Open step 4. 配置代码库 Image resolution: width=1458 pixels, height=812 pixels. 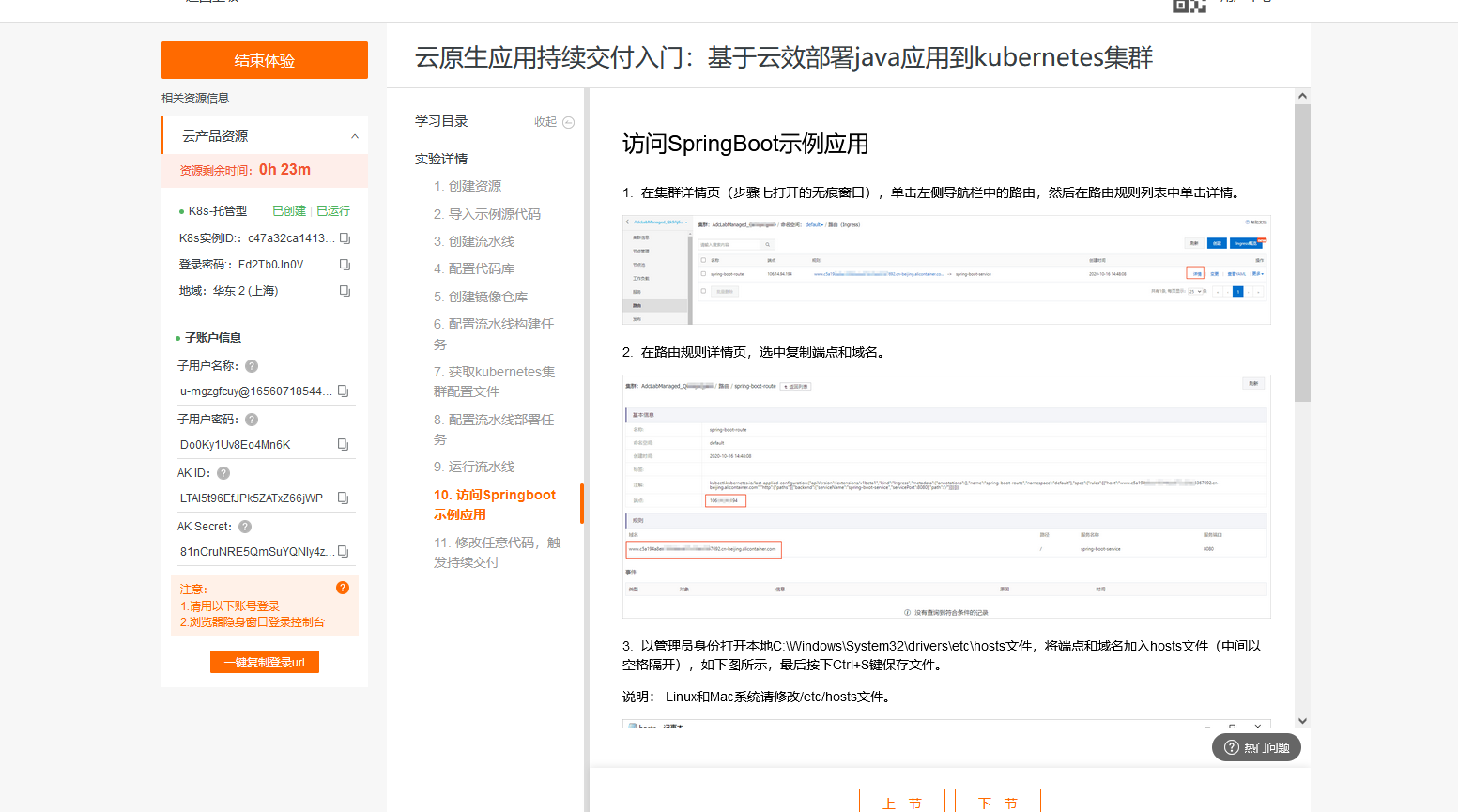tap(474, 268)
